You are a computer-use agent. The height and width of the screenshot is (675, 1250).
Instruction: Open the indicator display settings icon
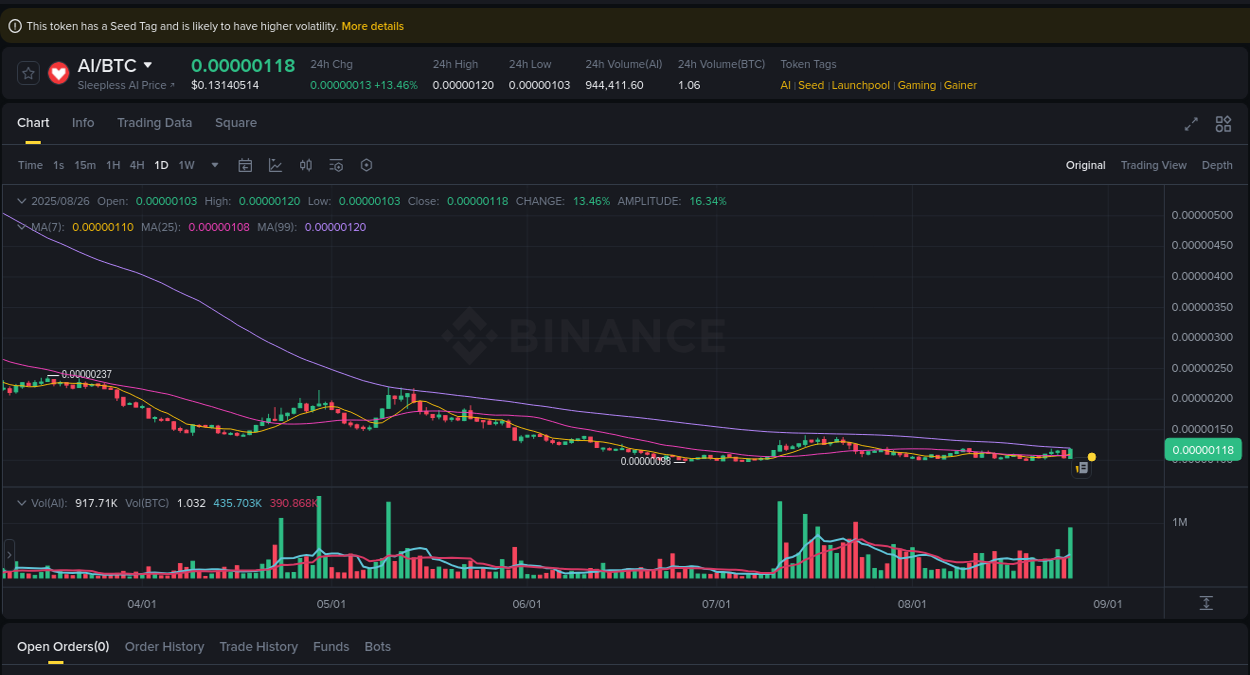pyautogui.click(x=336, y=165)
